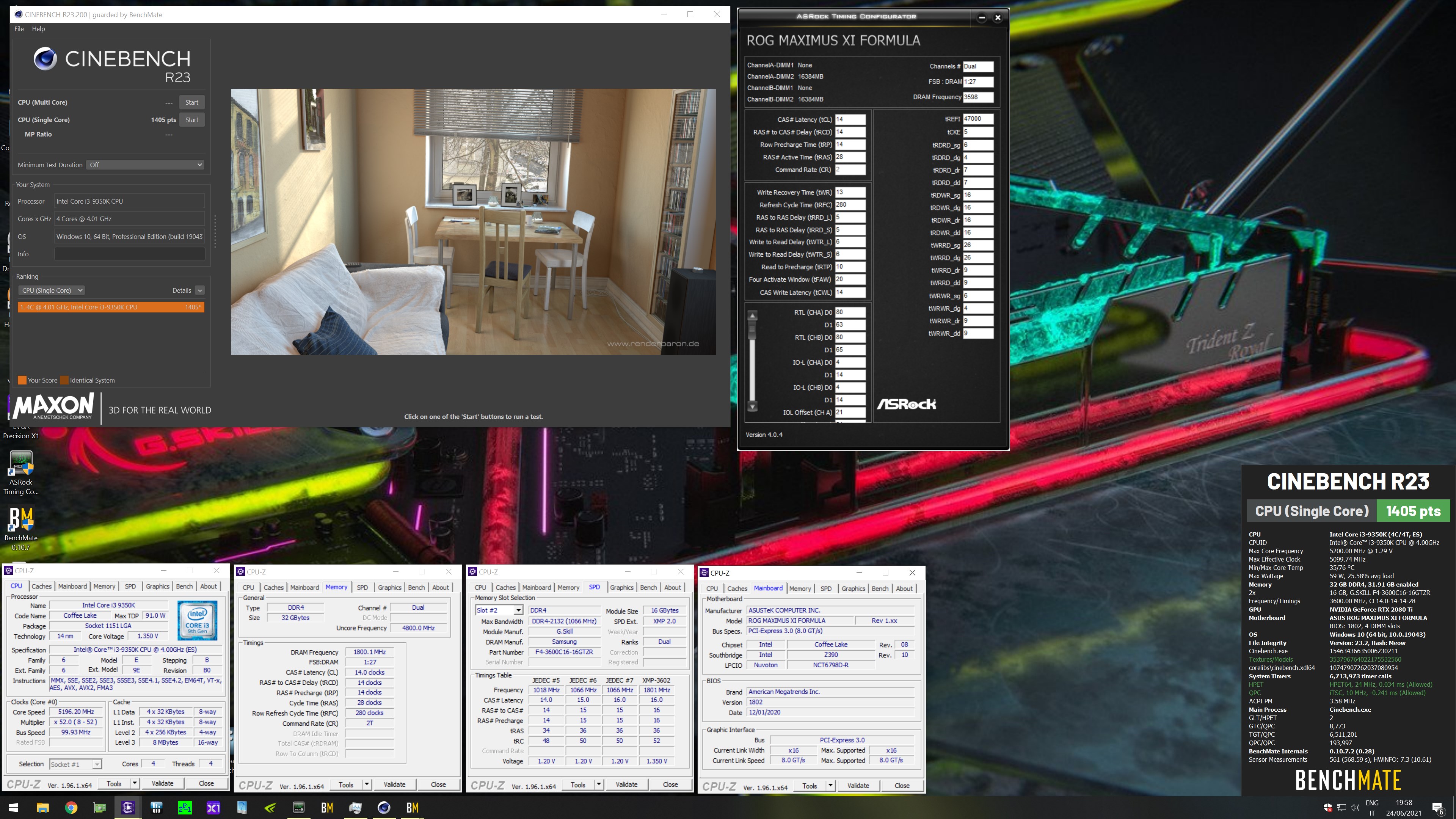Click the Refresh Cycle Time (tRFC) field

click(850, 205)
